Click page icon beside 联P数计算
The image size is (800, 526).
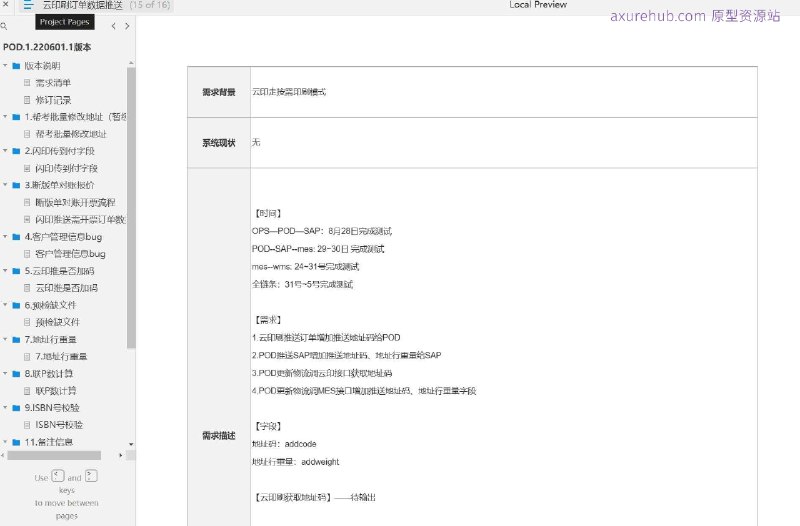(27, 390)
